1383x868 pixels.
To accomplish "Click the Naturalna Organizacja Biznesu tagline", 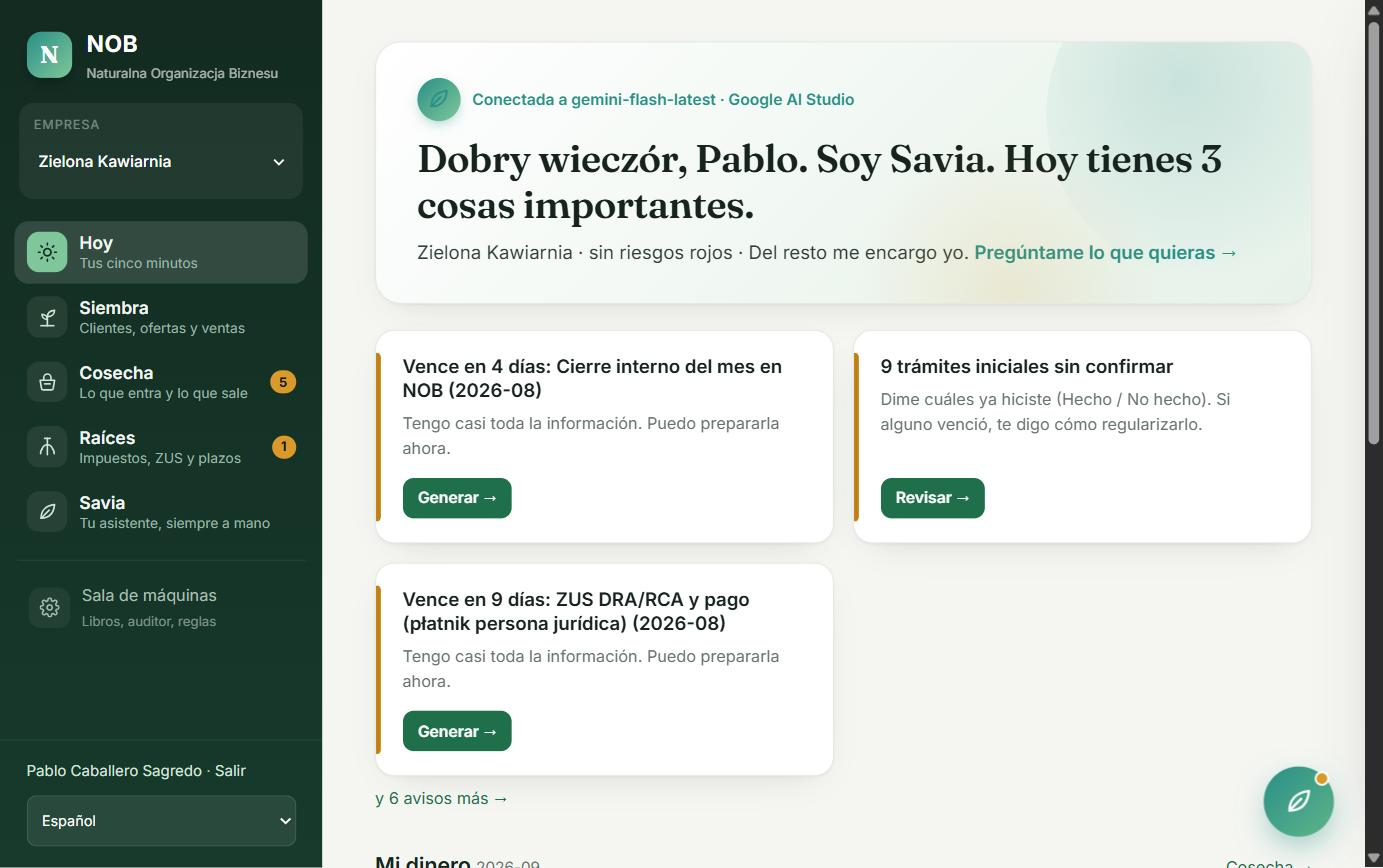I will click(x=182, y=73).
